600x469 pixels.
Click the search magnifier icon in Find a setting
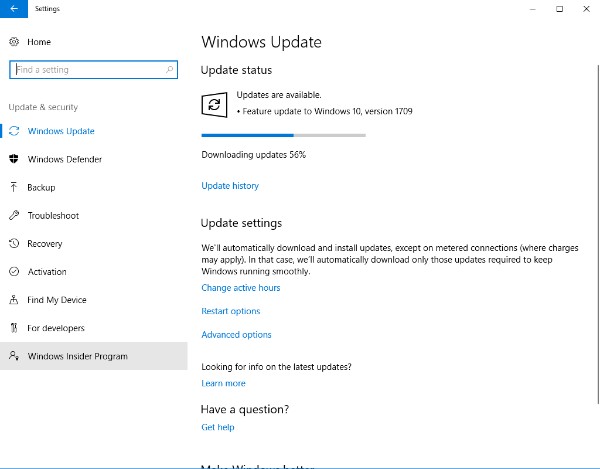[x=170, y=69]
